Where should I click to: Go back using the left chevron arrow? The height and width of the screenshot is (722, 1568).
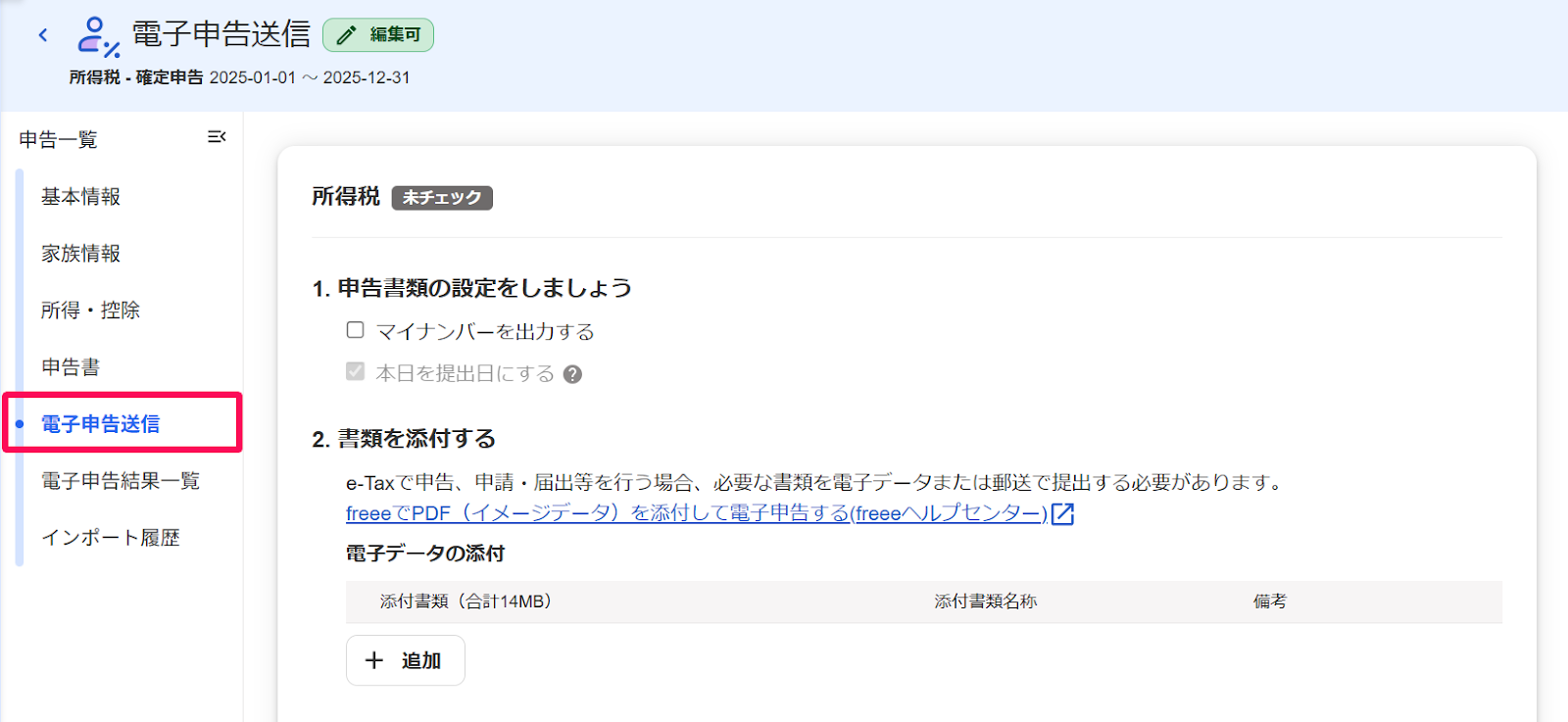pyautogui.click(x=43, y=35)
